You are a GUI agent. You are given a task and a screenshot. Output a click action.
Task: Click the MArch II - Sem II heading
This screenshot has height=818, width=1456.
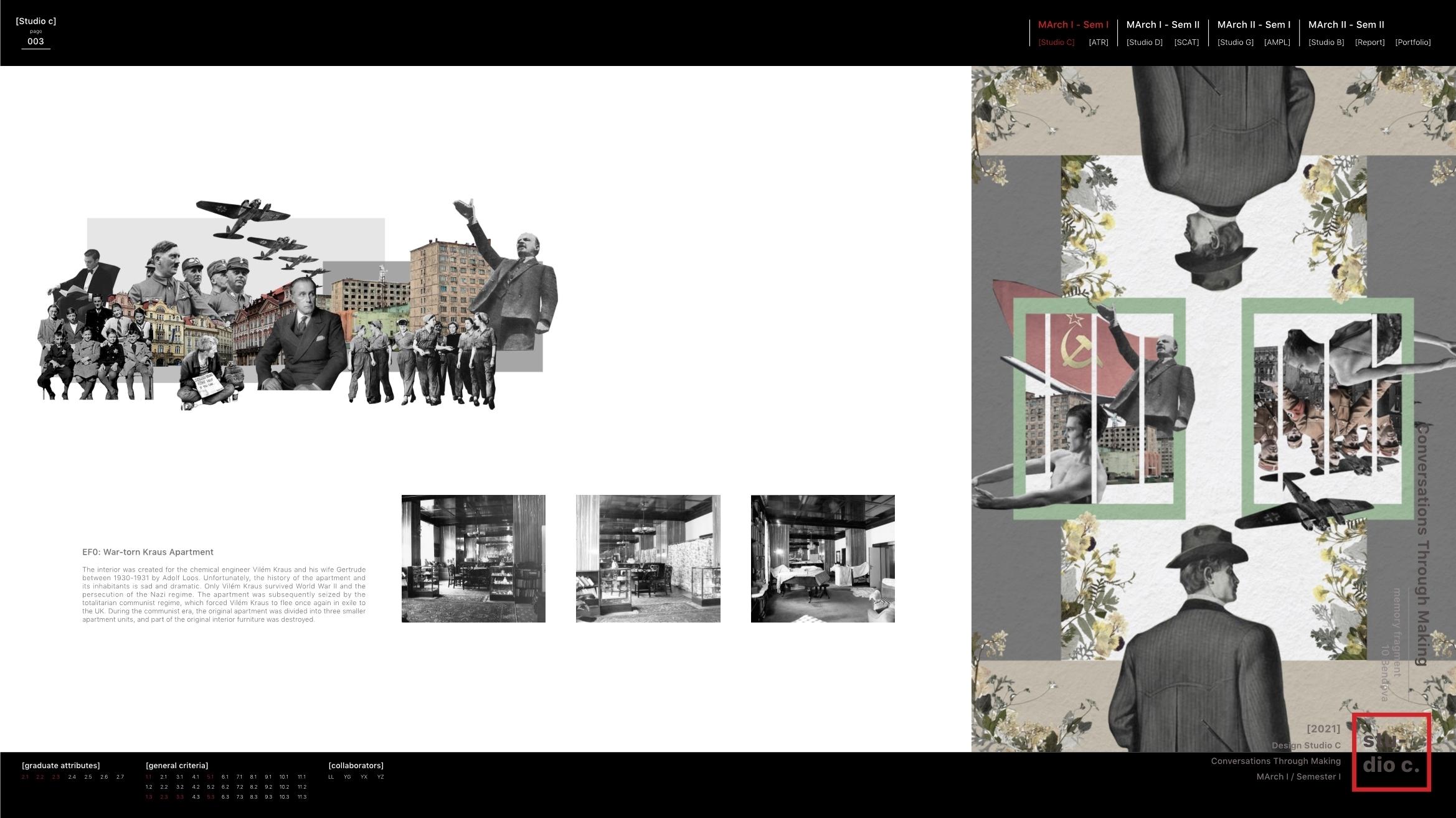[x=1346, y=25]
